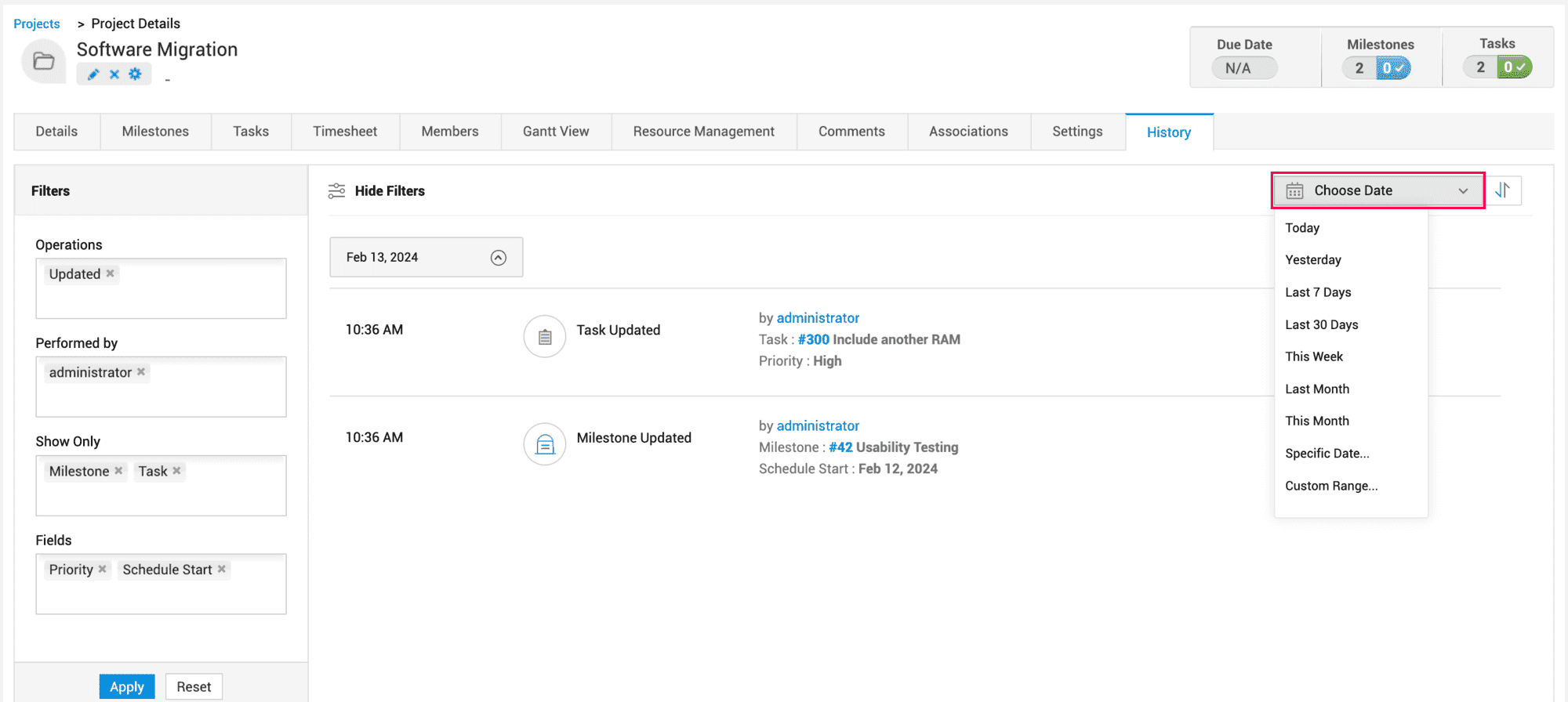Open the Choose Date dropdown
This screenshot has width=1568, height=702.
click(1377, 190)
